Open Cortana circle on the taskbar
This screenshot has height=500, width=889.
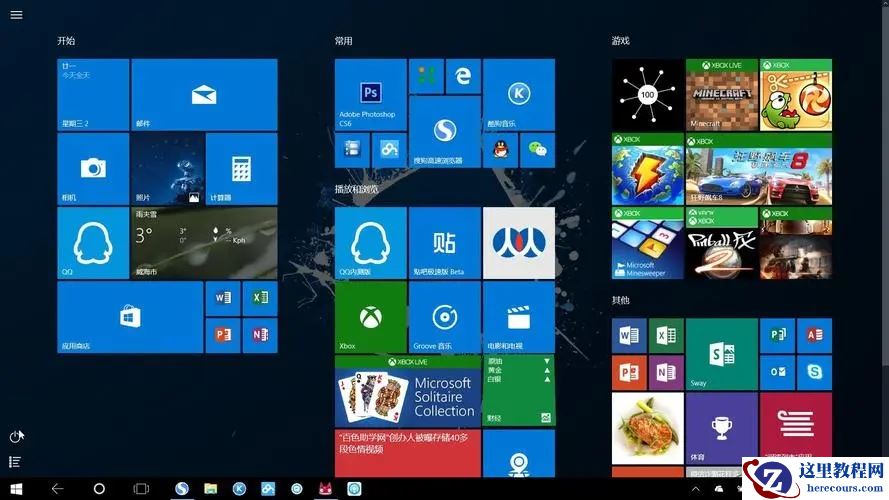(99, 489)
